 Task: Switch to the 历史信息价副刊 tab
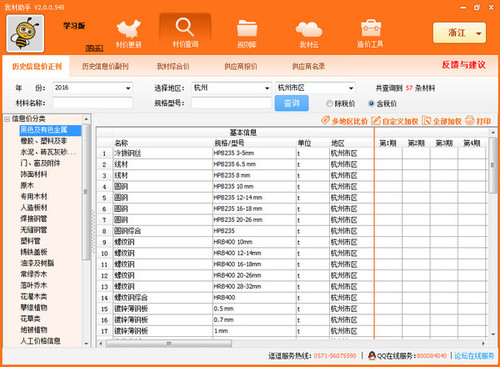tap(105, 66)
